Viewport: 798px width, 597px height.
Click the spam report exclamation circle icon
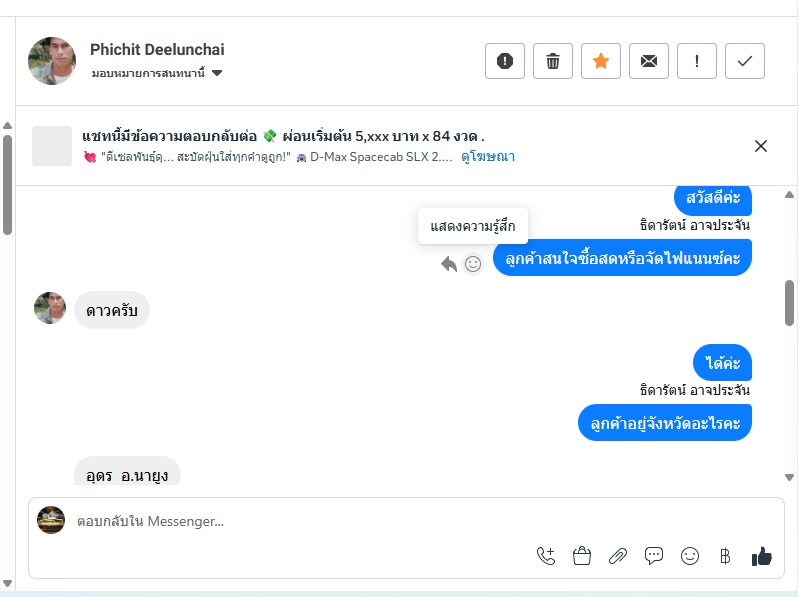click(x=505, y=61)
